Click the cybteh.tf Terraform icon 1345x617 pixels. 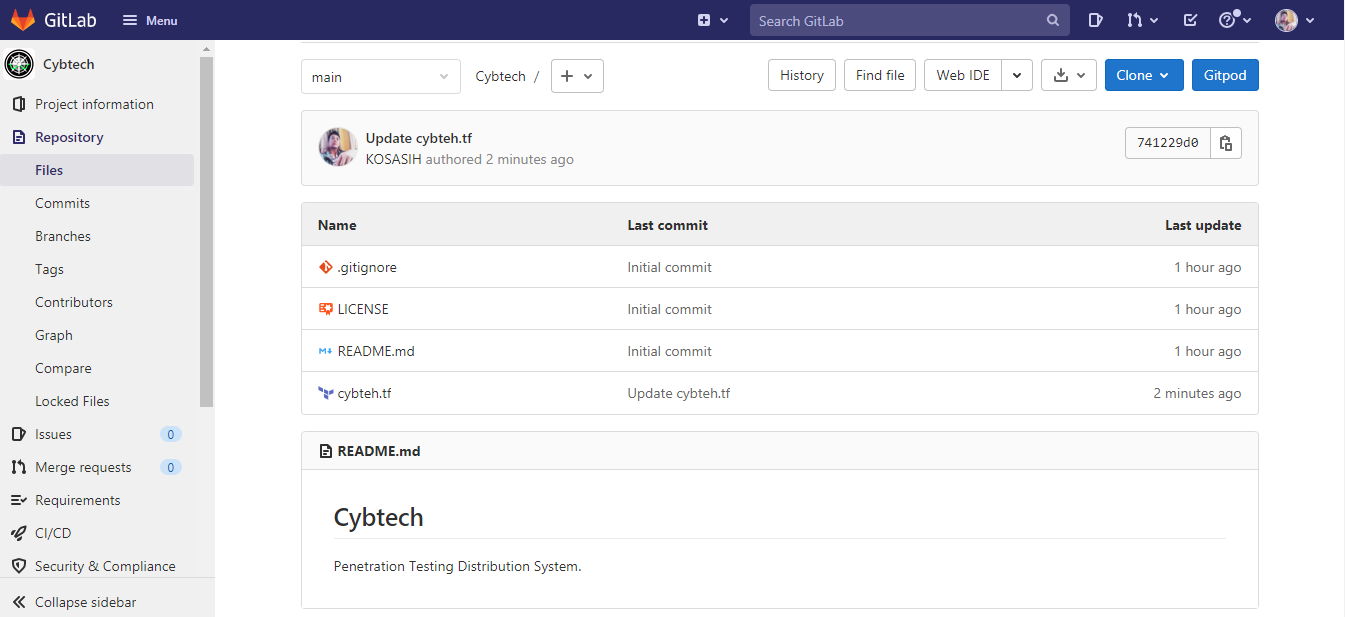point(325,393)
